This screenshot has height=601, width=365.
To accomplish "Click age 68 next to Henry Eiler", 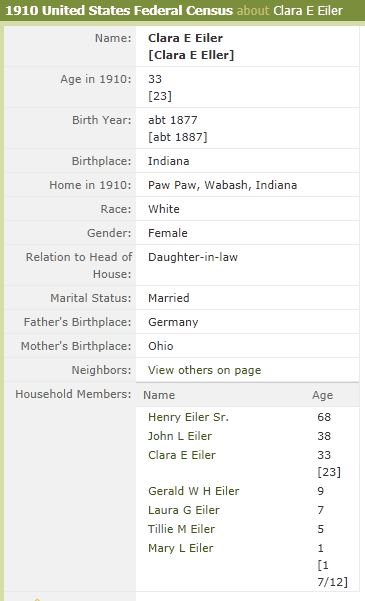I will tap(324, 417).
